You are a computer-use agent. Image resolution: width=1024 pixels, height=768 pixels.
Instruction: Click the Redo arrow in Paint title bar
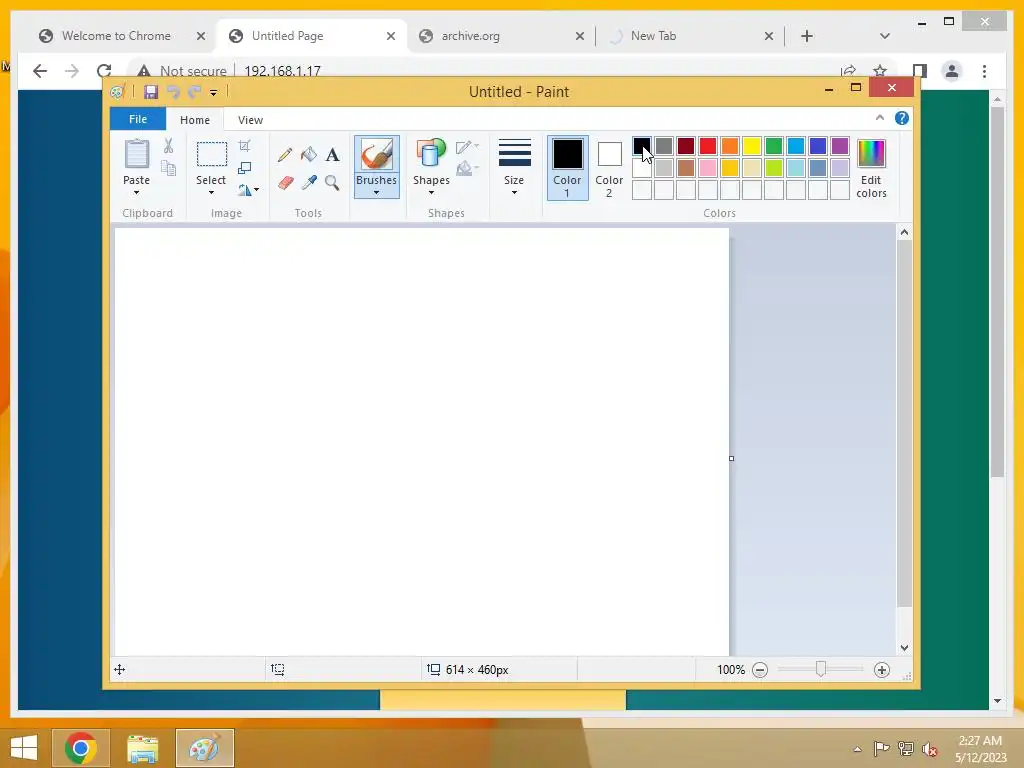[x=194, y=92]
